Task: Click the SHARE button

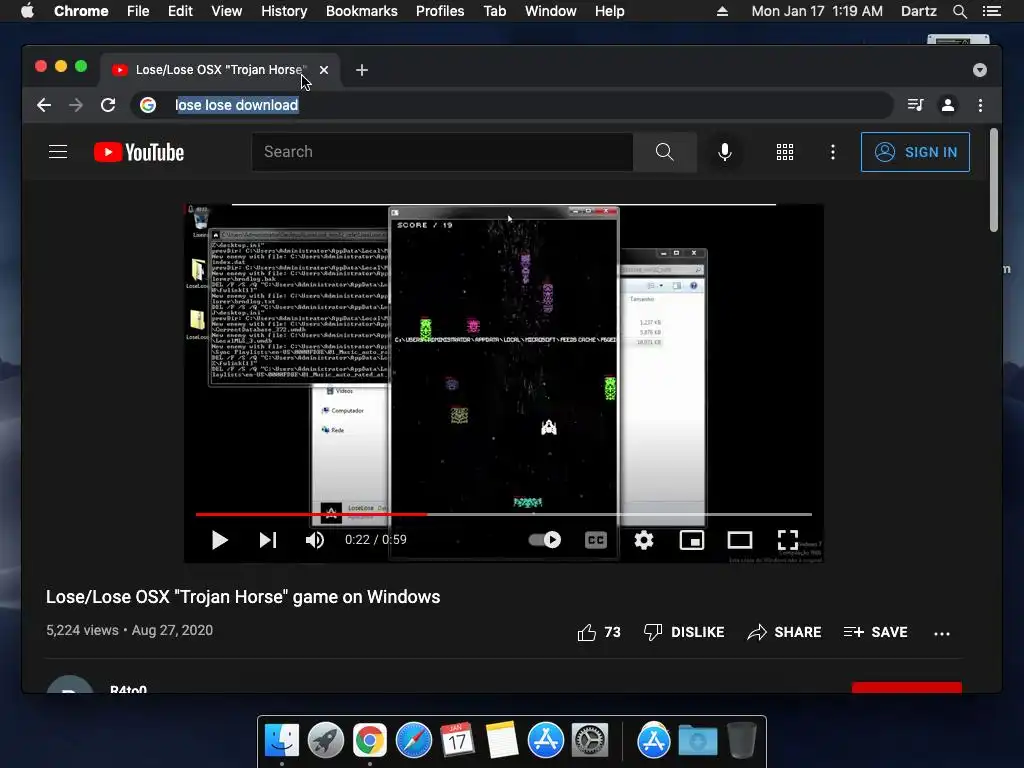Action: coord(784,632)
